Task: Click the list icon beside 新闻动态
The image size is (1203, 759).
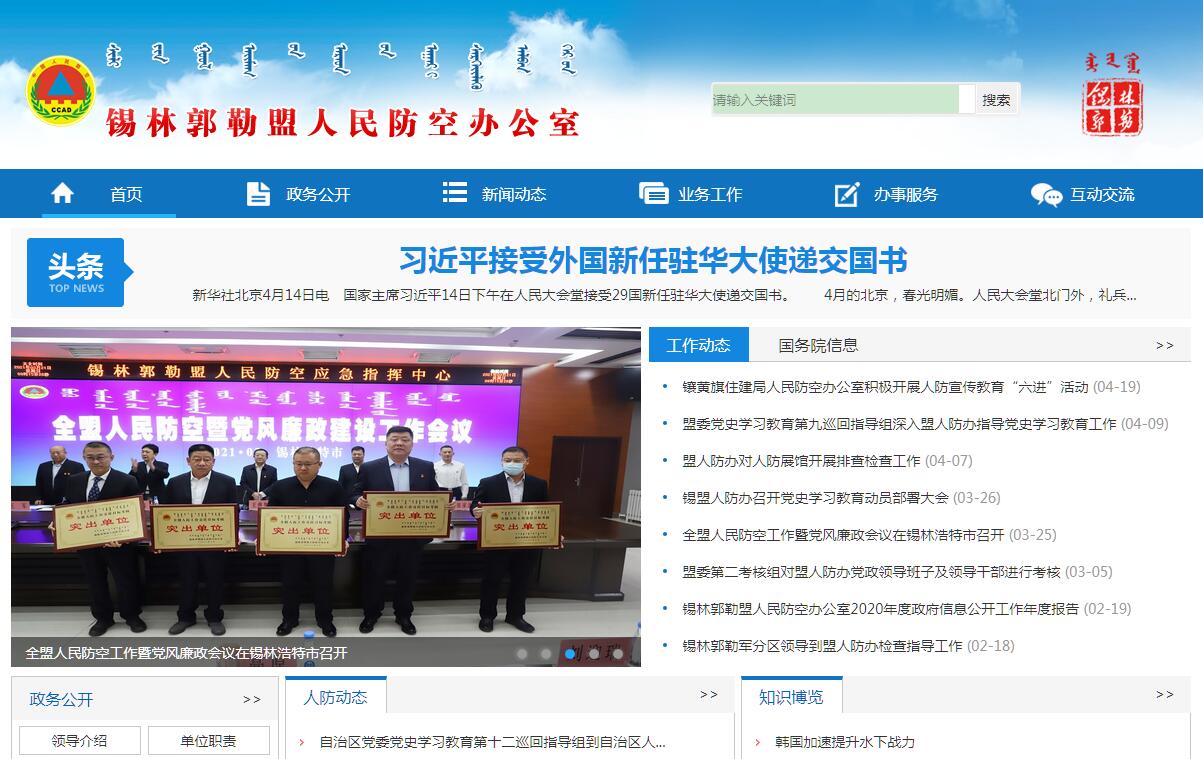Action: tap(455, 193)
